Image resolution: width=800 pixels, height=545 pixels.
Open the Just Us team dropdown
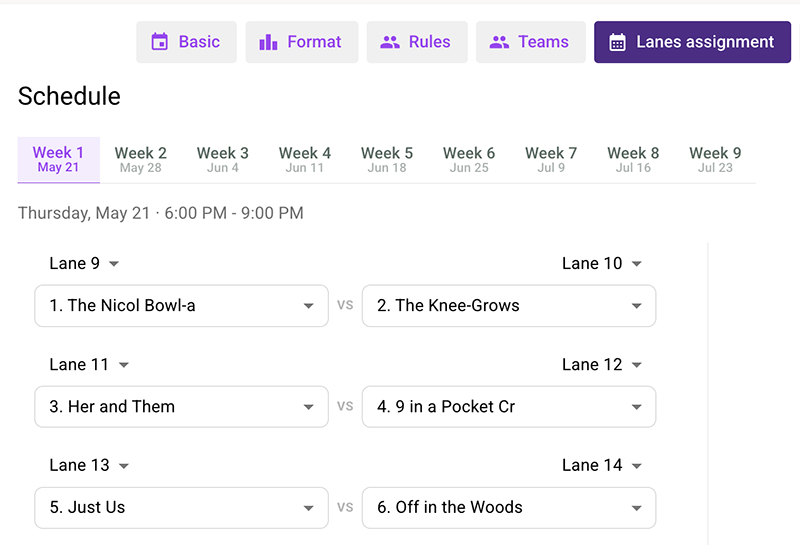[x=182, y=508]
